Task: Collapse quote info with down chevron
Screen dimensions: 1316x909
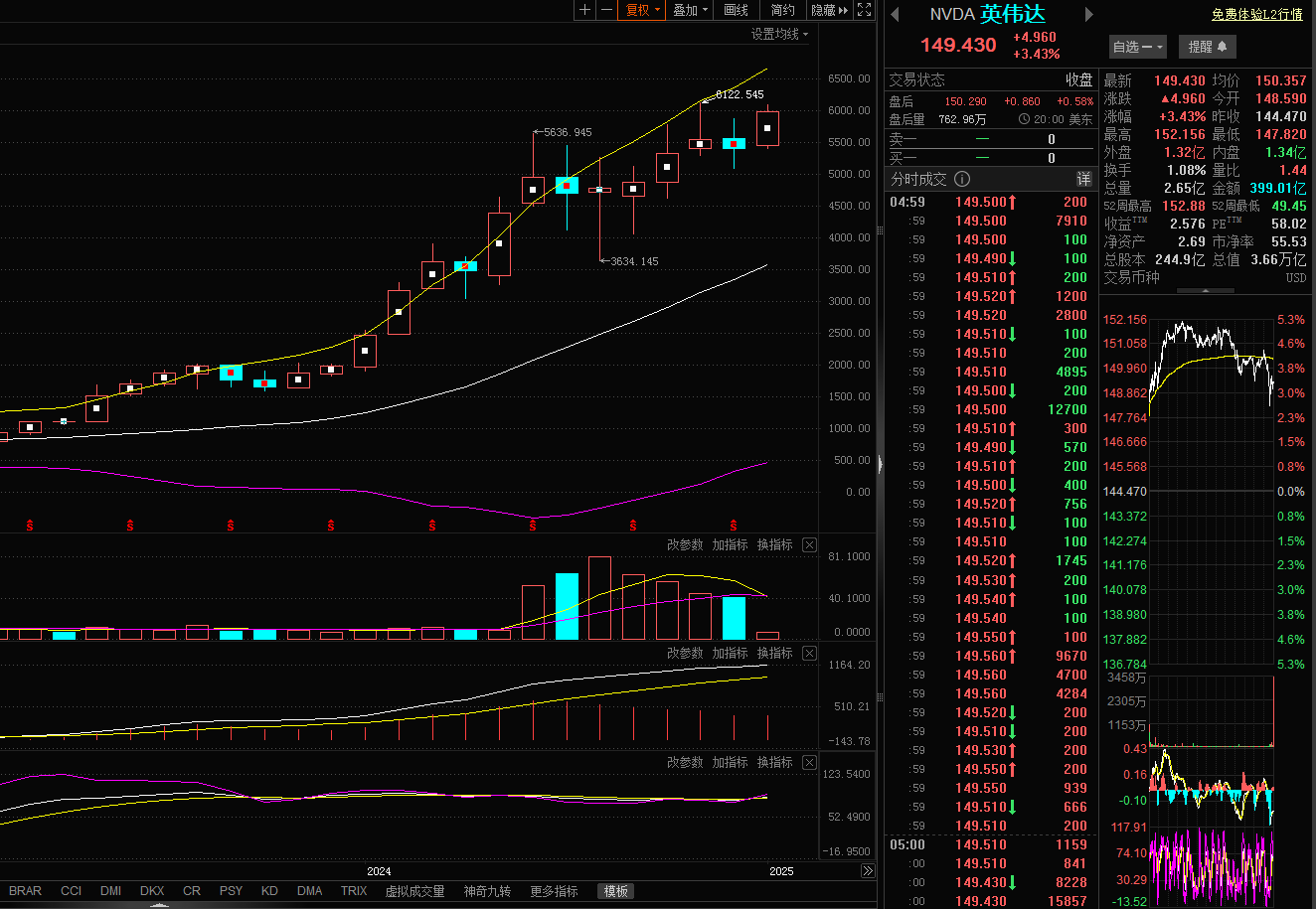Action: 1204,292
